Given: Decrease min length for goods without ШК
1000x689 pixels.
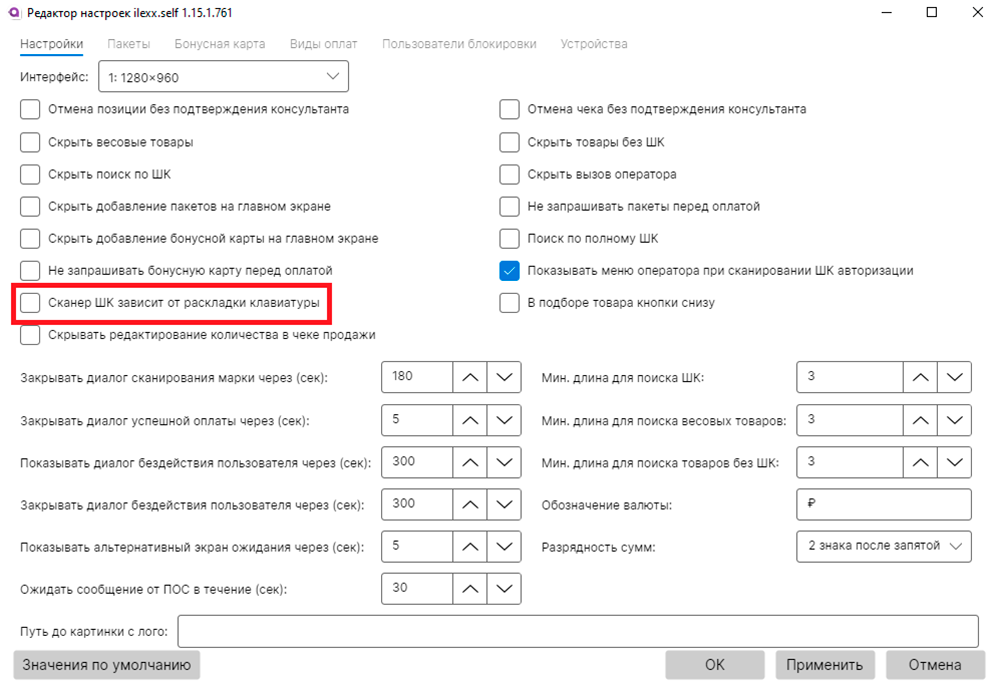Looking at the screenshot, I should point(954,462).
